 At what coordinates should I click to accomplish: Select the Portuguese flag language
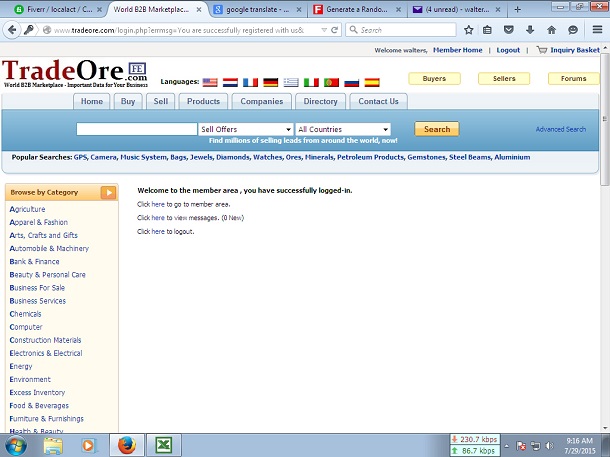tap(331, 82)
